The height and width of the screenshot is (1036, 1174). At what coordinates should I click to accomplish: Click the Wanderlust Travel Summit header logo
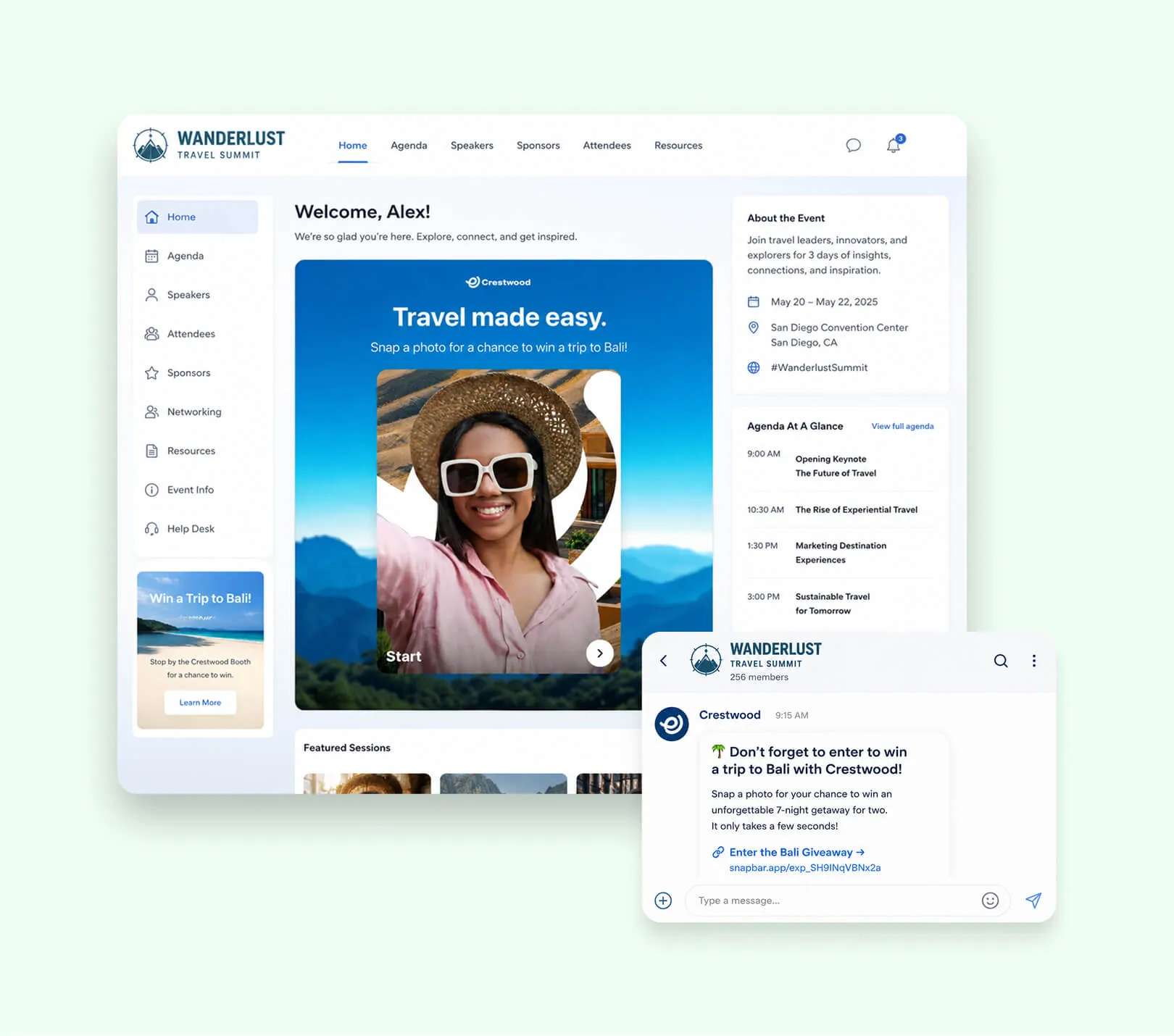tap(209, 145)
